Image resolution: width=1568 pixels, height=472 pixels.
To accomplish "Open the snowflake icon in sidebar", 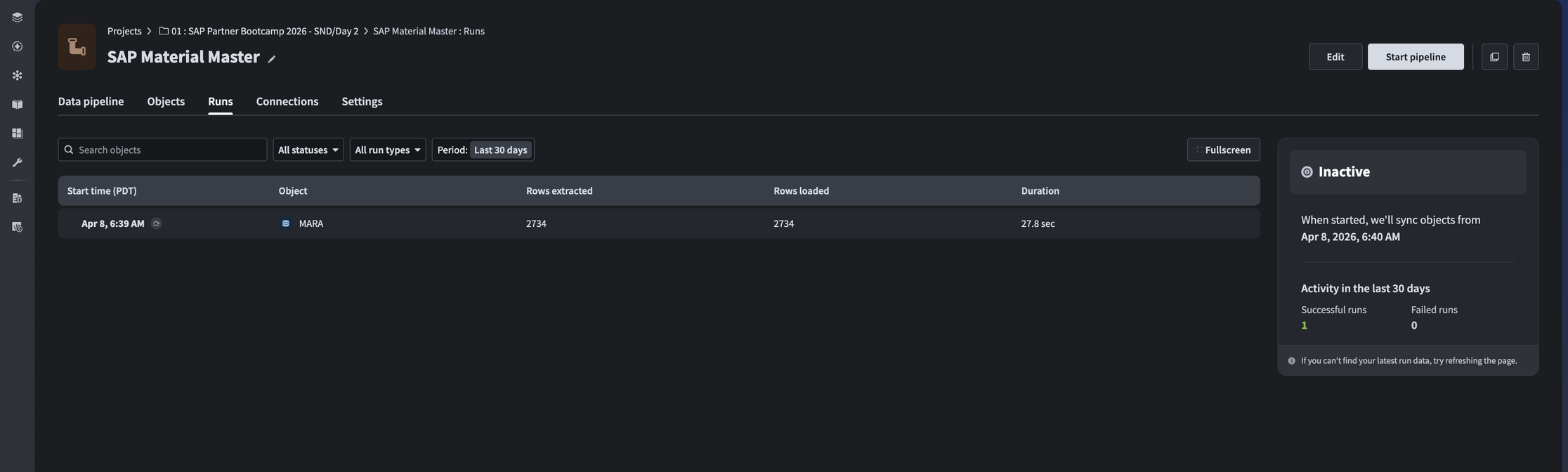I will point(17,75).
